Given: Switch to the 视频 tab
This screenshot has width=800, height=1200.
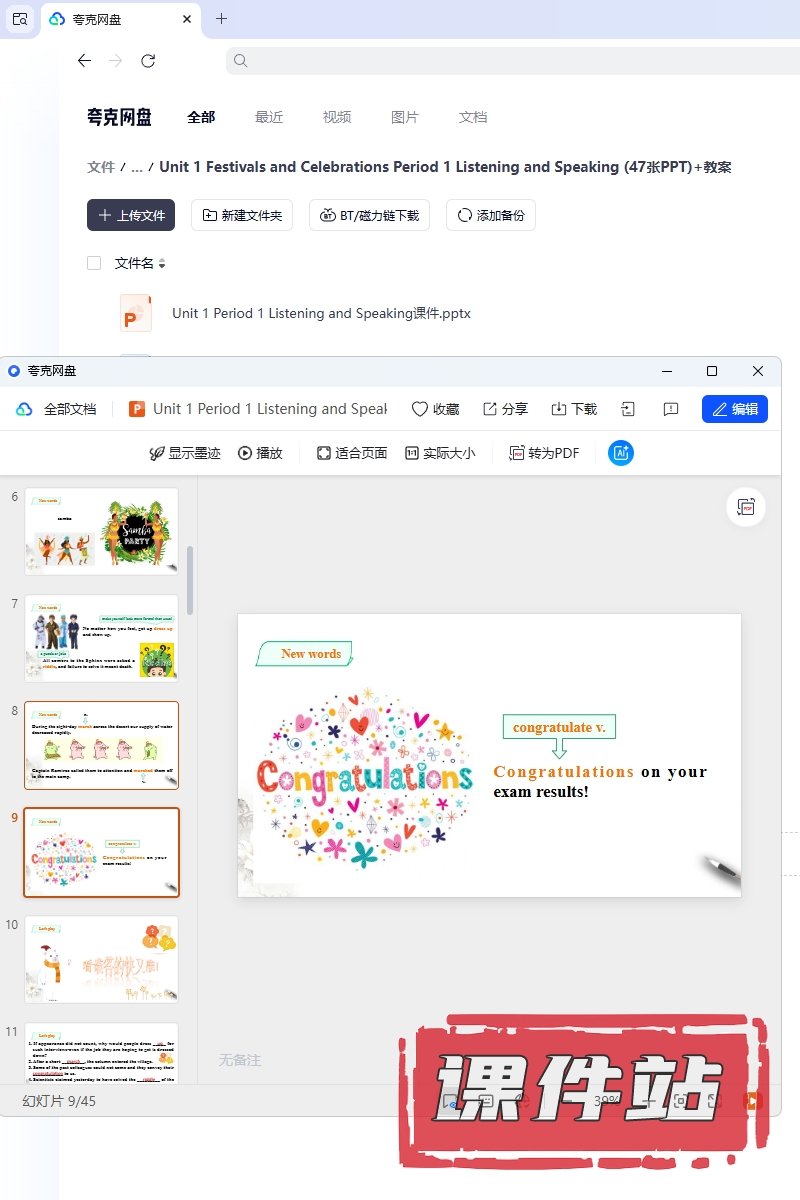Looking at the screenshot, I should [337, 117].
